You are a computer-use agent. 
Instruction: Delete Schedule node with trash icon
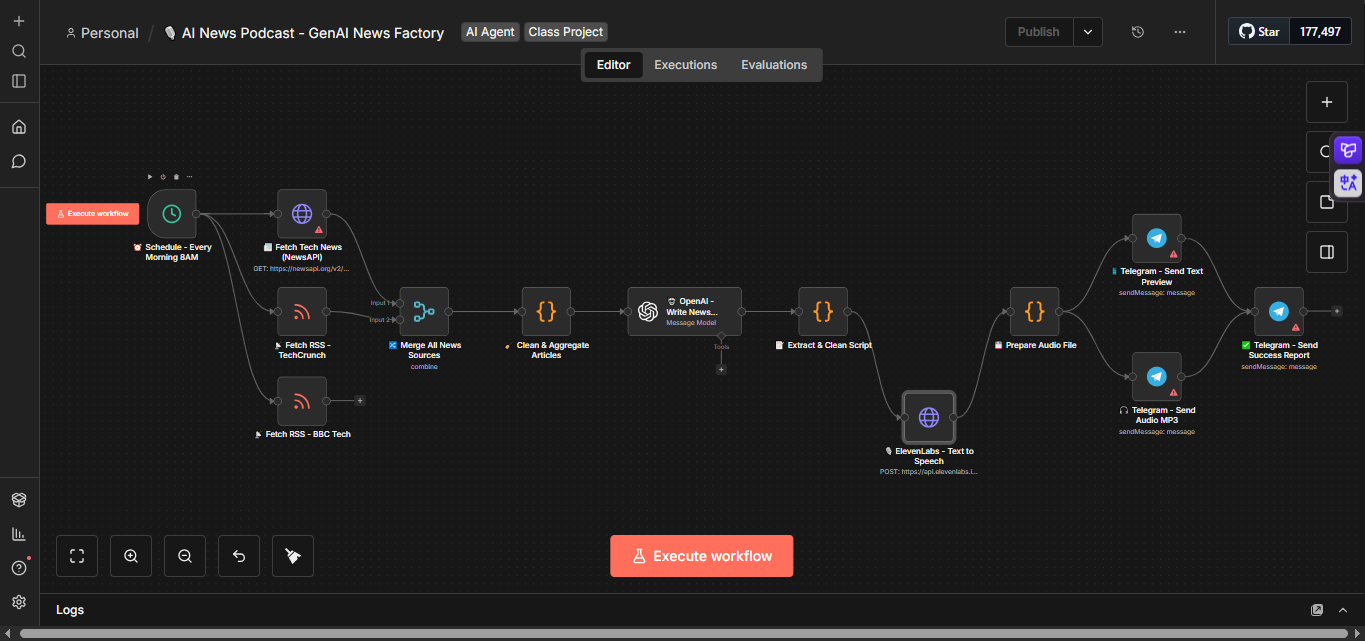pos(176,177)
